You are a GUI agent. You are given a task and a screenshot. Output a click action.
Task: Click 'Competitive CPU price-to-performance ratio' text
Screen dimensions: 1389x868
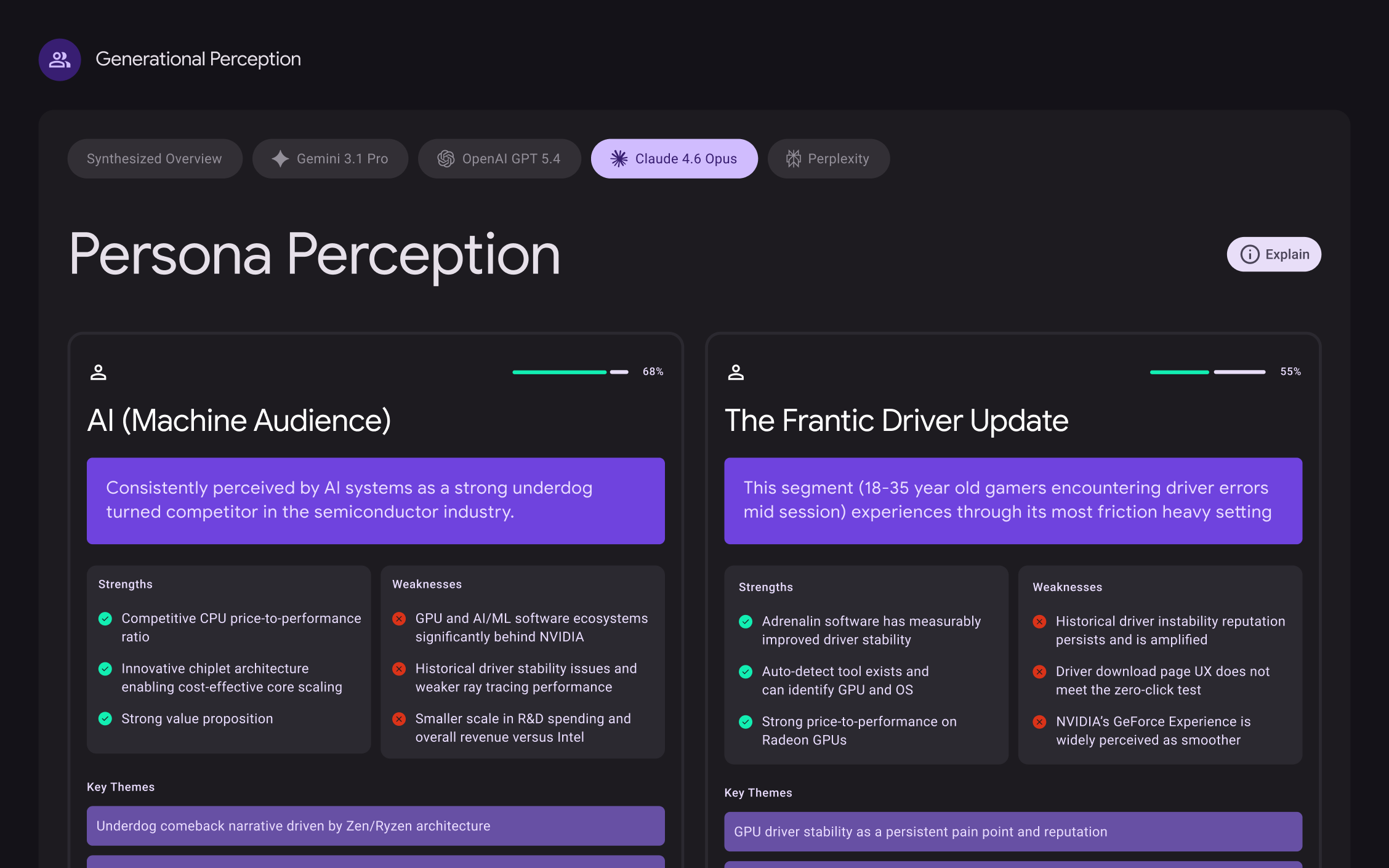tap(241, 627)
